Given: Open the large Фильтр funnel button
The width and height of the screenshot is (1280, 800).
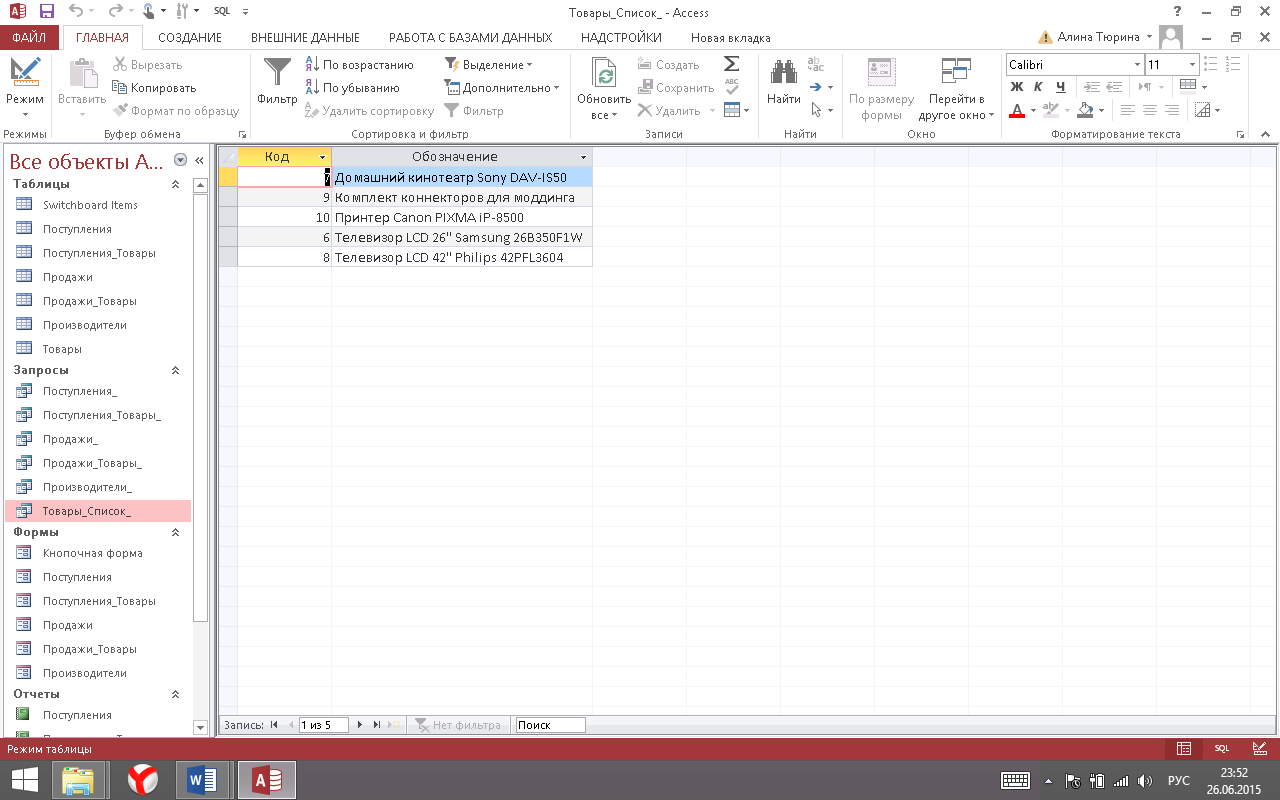Looking at the screenshot, I should click(x=277, y=82).
